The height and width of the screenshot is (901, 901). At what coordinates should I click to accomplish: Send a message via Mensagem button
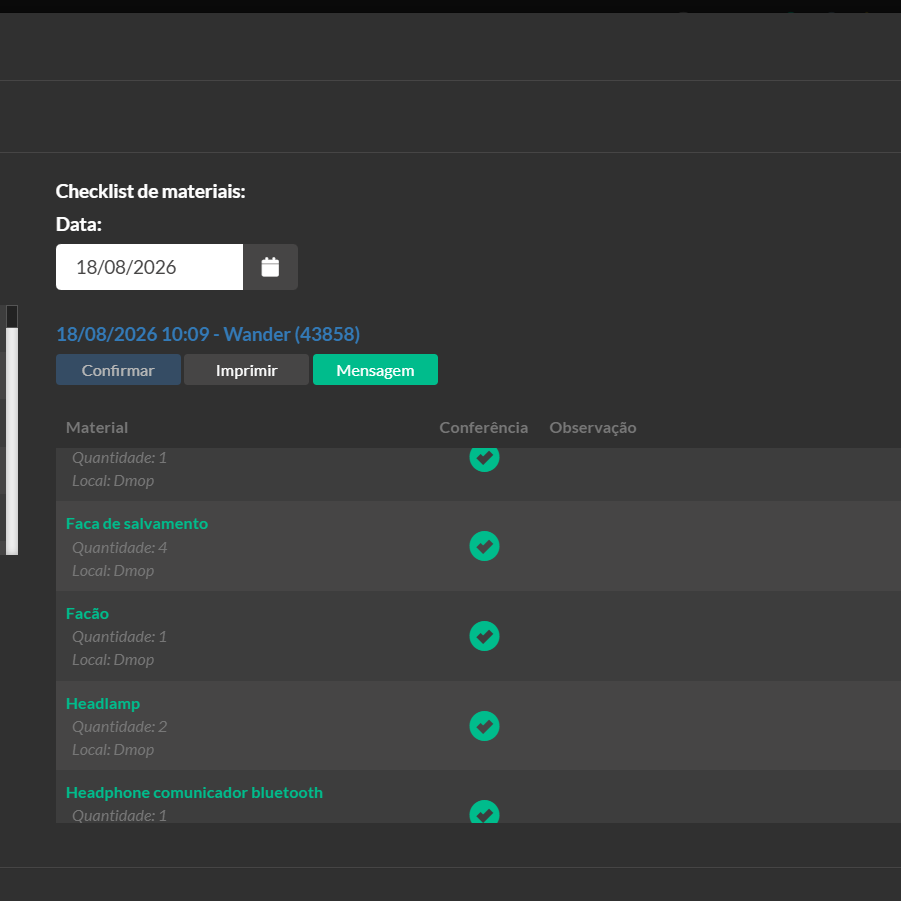pyautogui.click(x=375, y=369)
